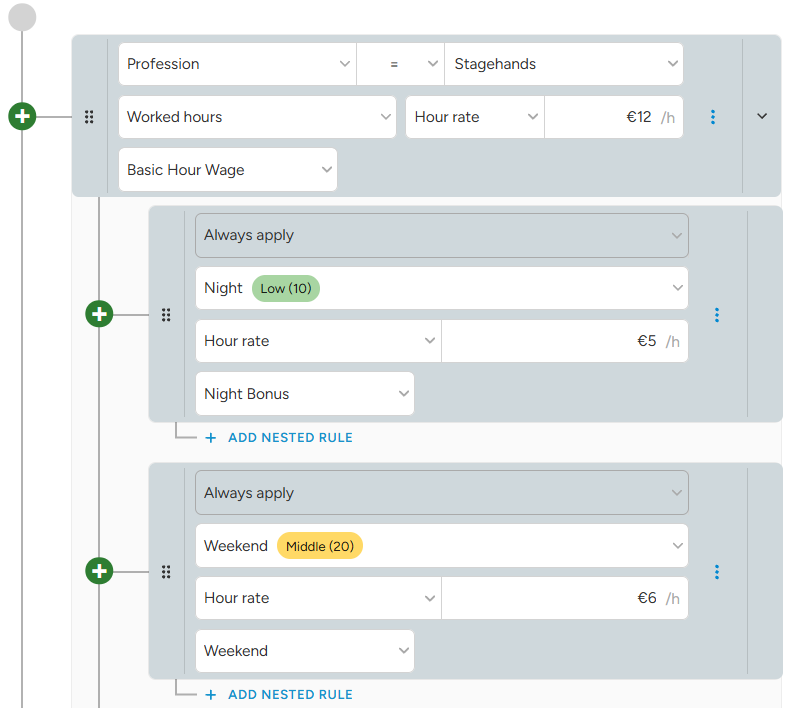785x708 pixels.
Task: Click the green plus beside Stagehands rule
Action: coord(22,116)
